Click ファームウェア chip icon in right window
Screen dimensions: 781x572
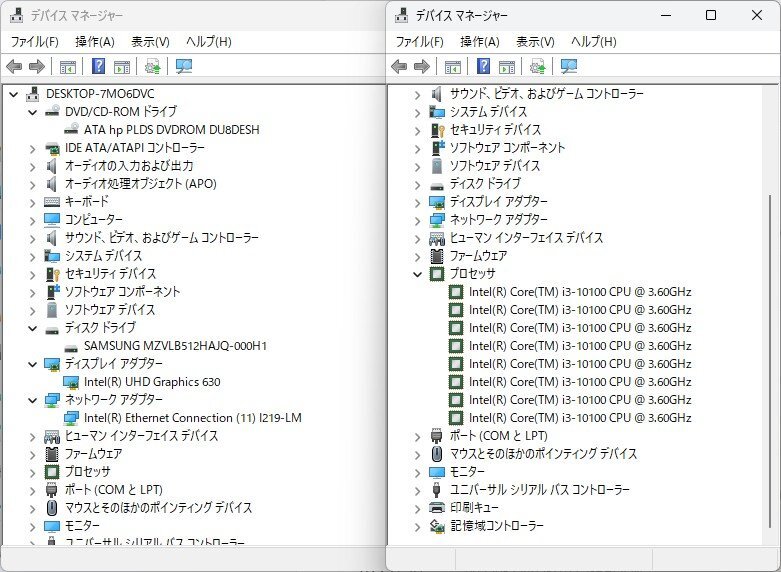click(x=437, y=256)
